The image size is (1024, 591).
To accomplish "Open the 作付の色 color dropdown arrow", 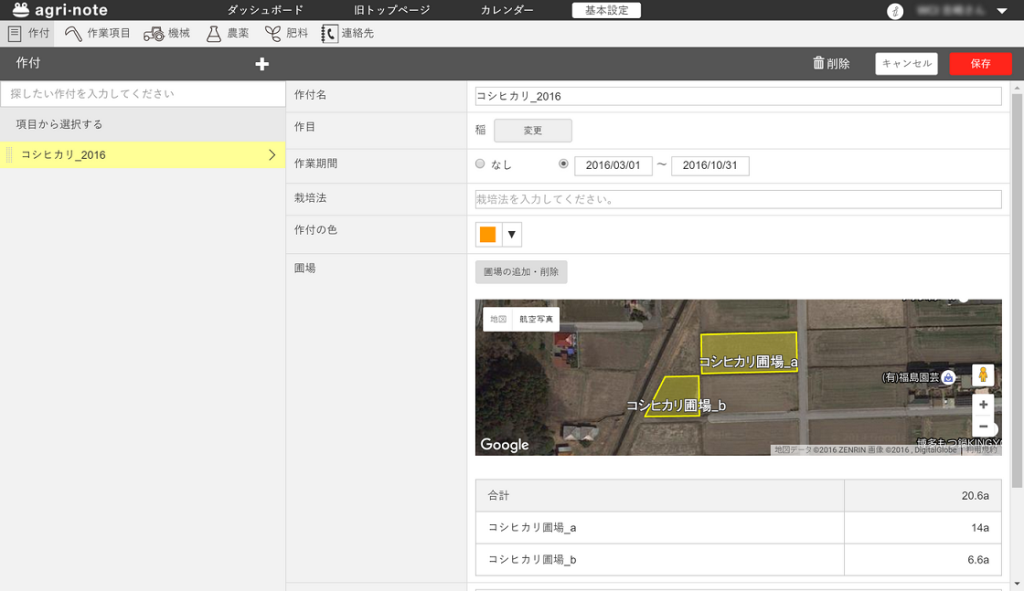I will coord(512,235).
